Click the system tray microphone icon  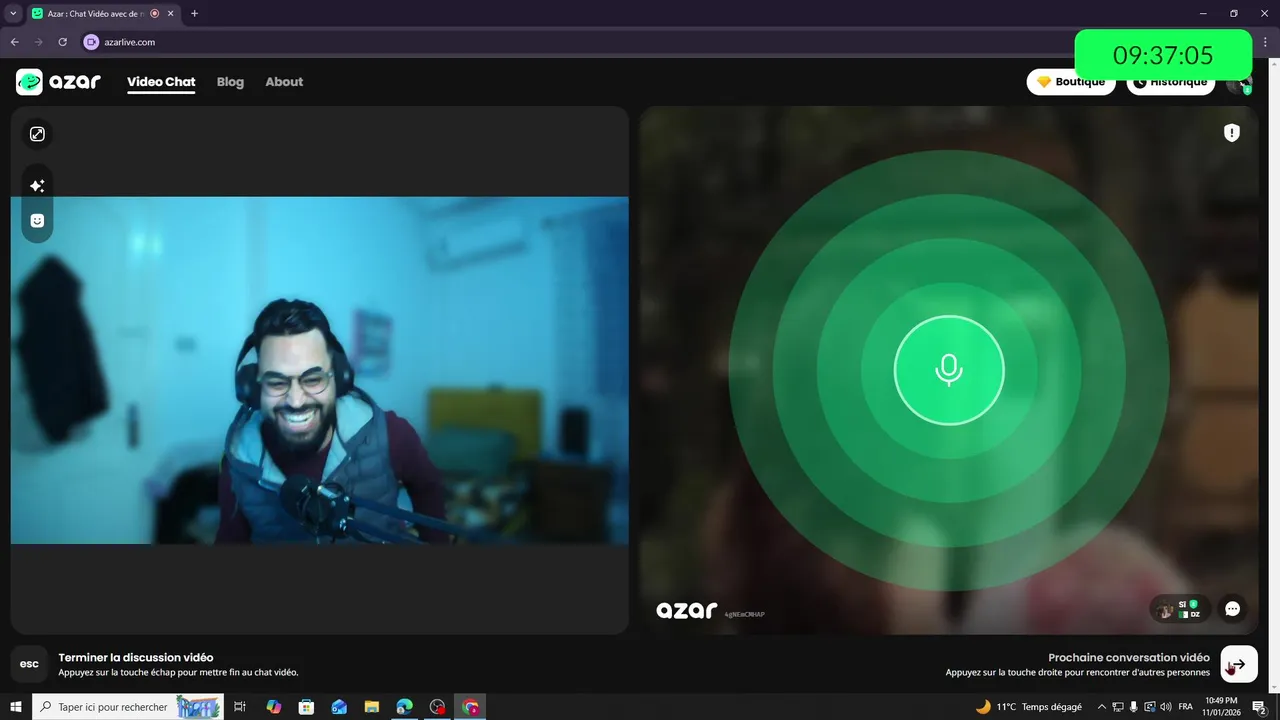(1133, 707)
